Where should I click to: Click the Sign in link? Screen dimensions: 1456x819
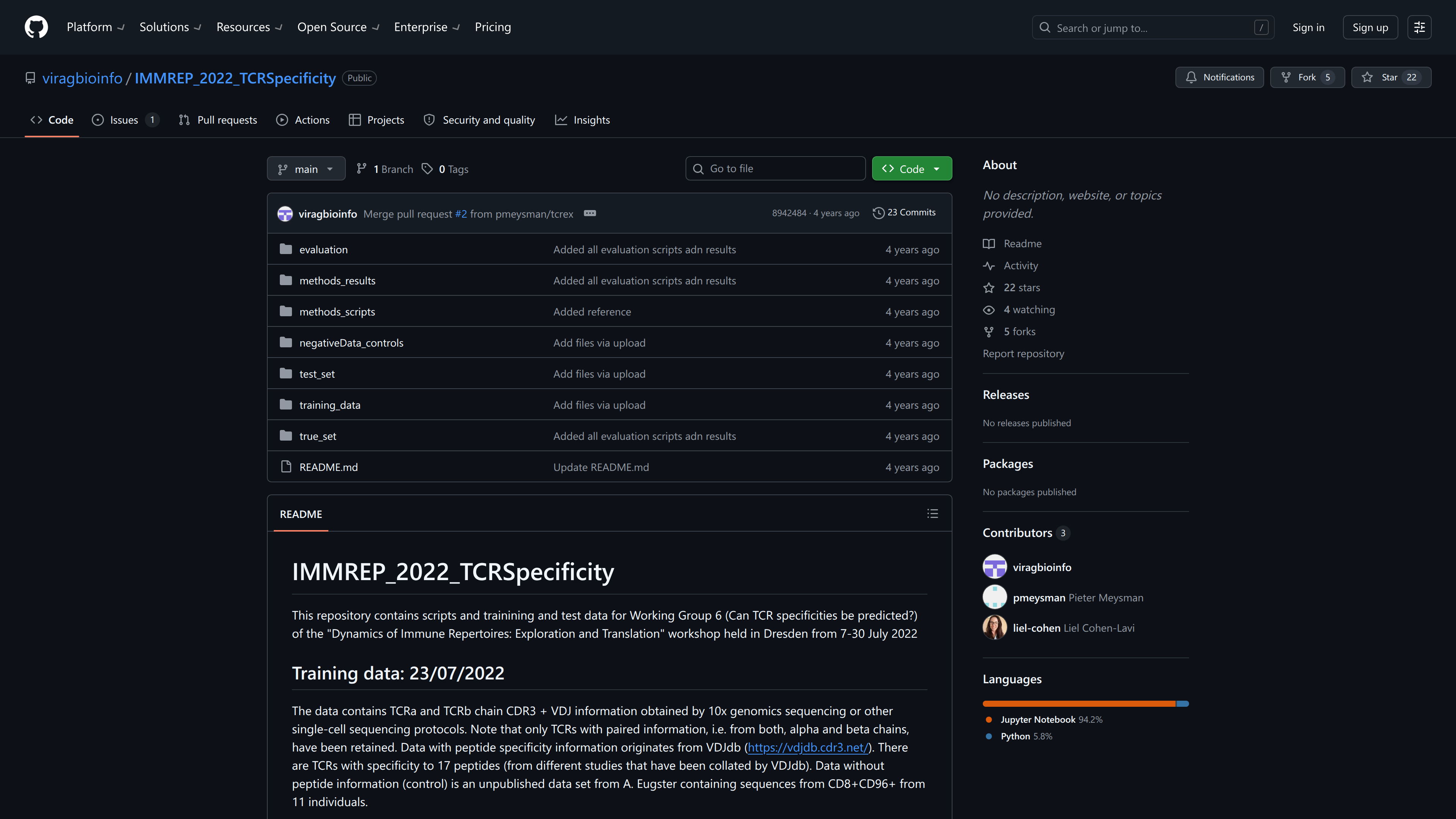1308,27
